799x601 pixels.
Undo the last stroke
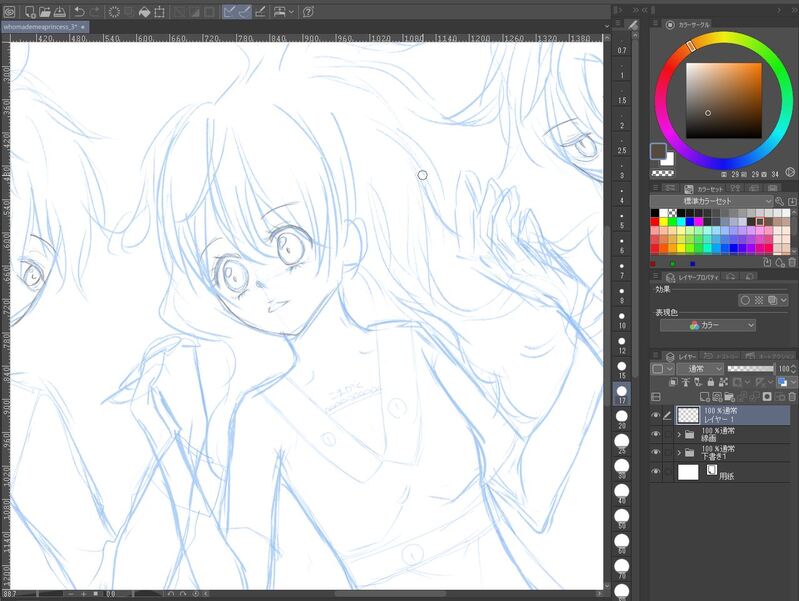click(79, 11)
